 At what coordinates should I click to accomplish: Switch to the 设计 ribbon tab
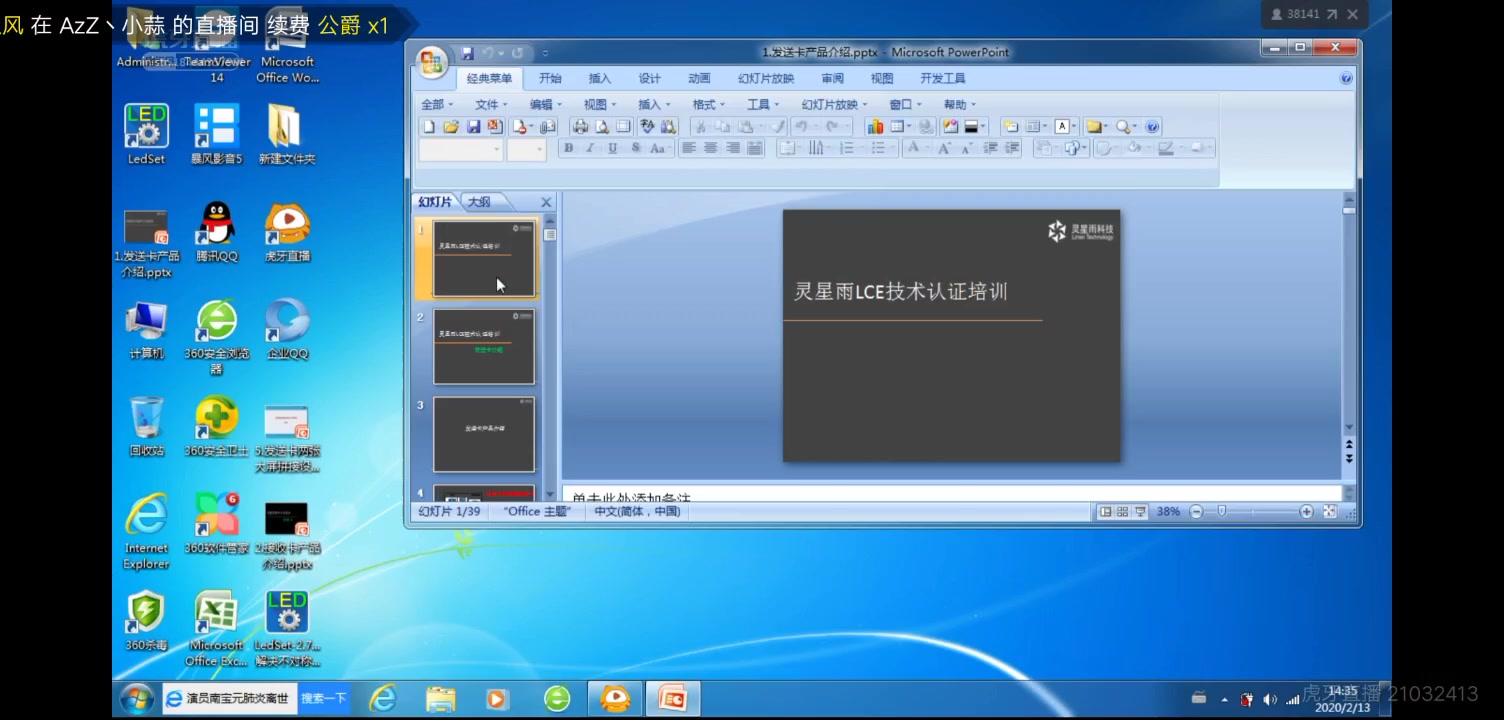pos(650,78)
